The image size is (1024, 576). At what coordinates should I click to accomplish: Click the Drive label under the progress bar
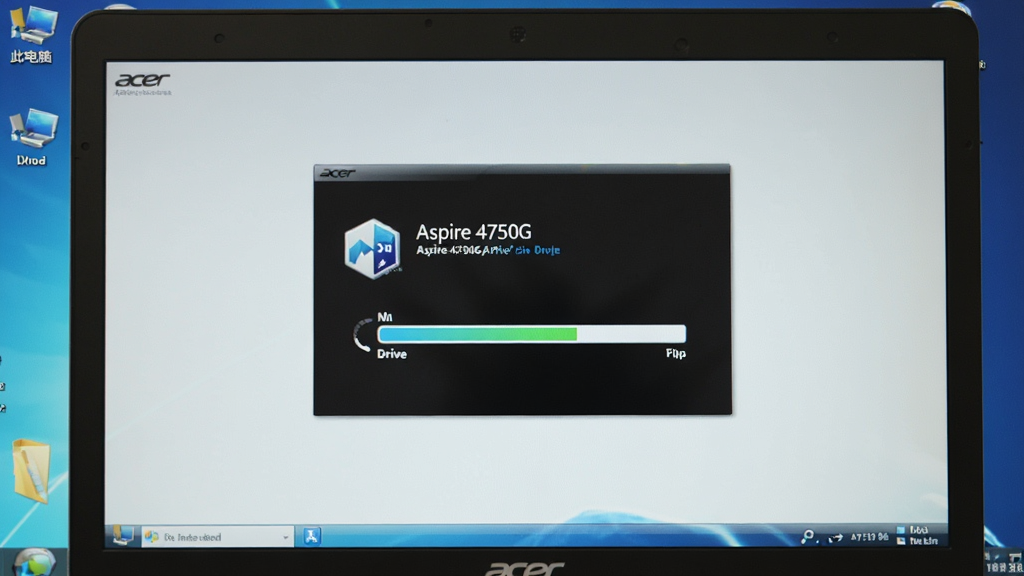392,354
